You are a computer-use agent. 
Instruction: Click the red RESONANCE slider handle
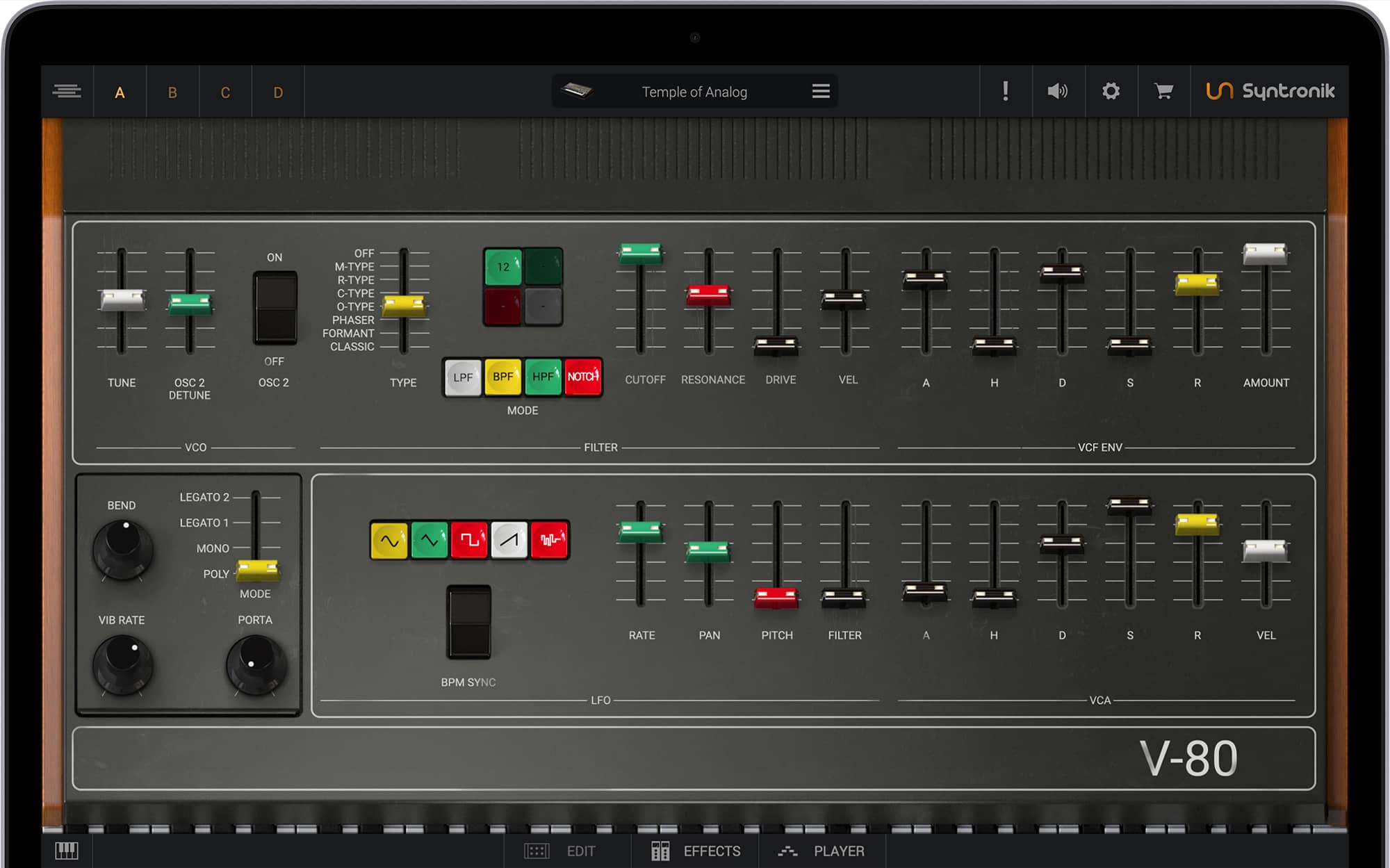coord(708,295)
